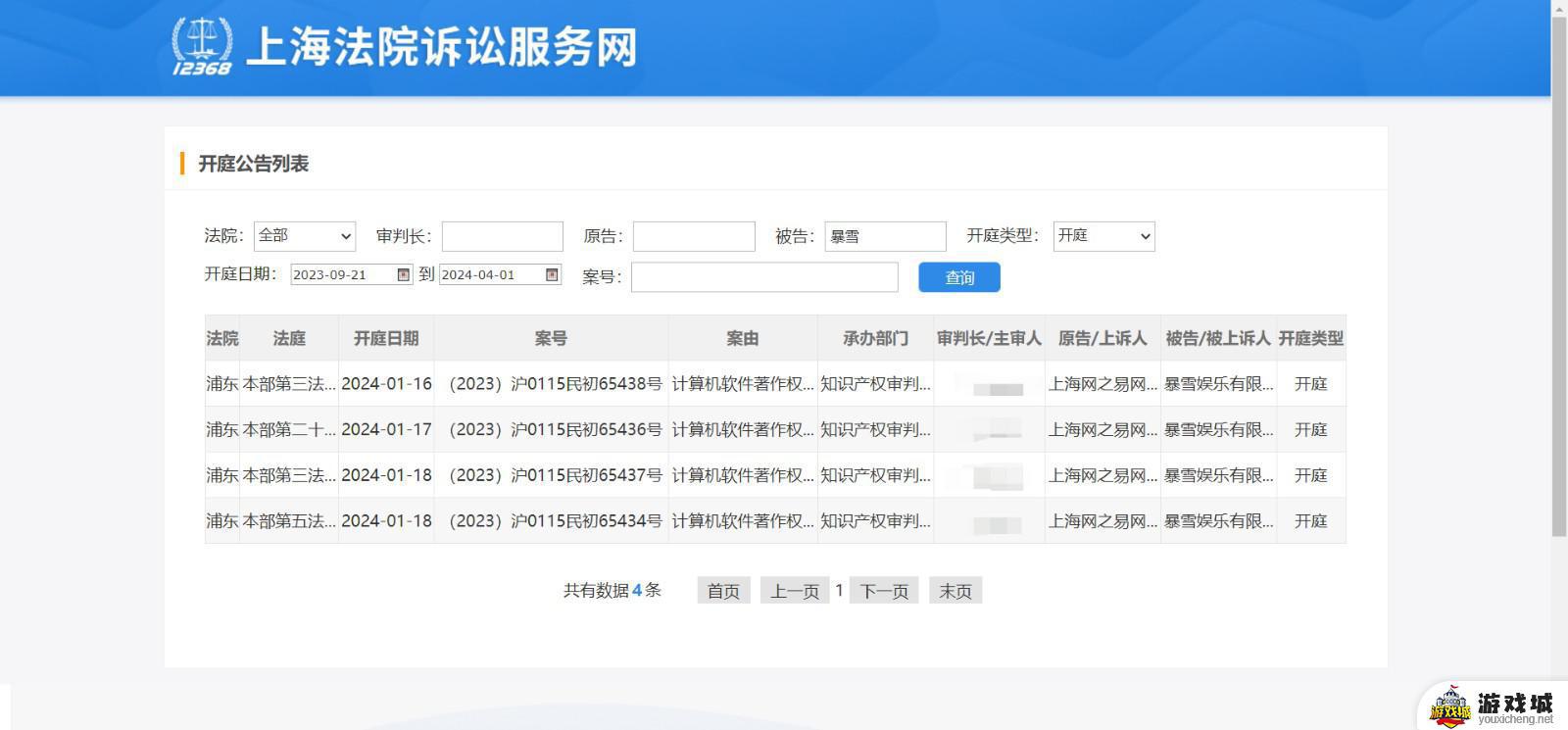This screenshot has height=730, width=1568.
Task: Click the 被告 field containing 暴雪
Action: tap(886, 236)
